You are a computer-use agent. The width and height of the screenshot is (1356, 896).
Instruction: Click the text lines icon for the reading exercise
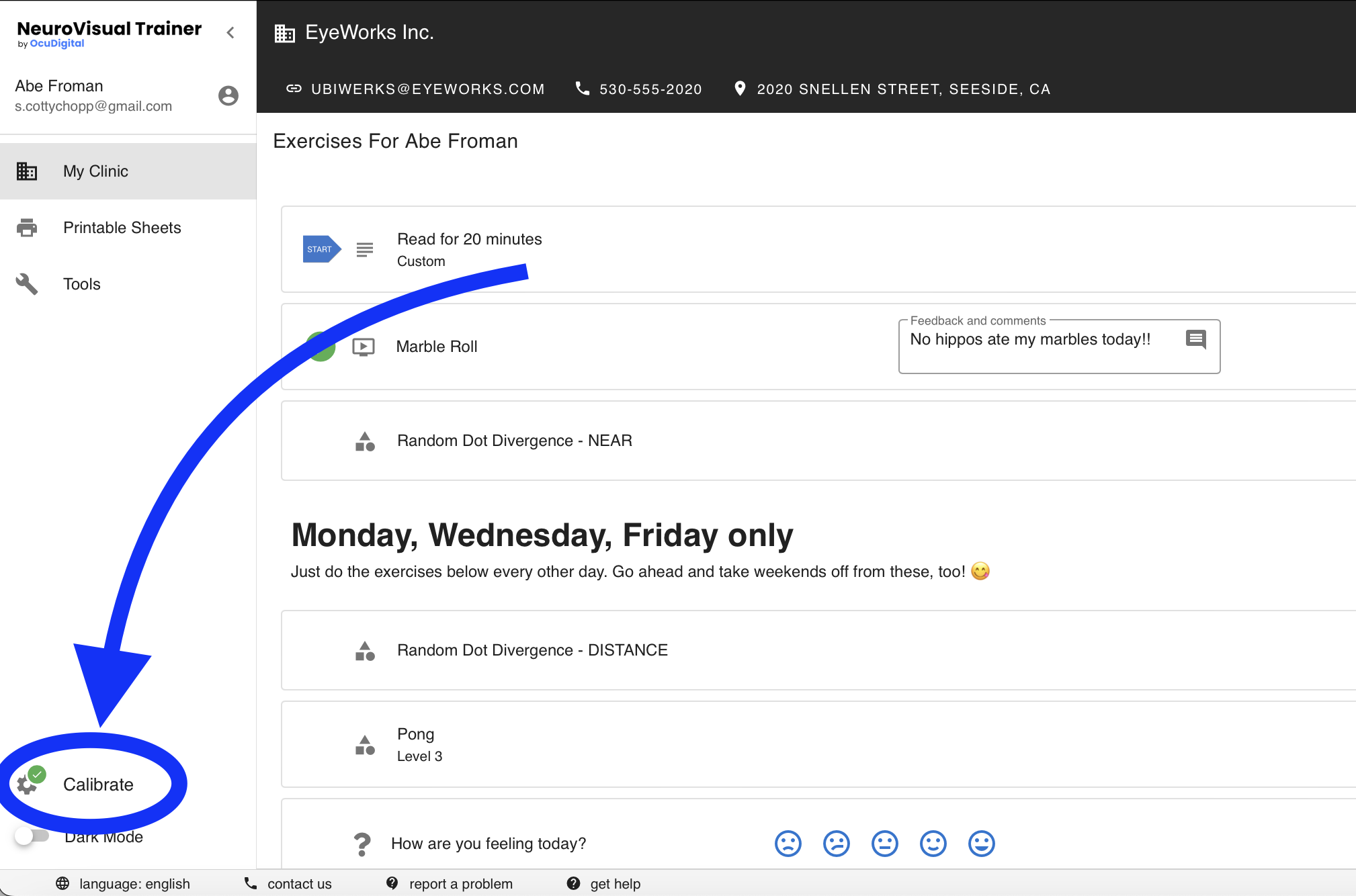[x=365, y=250]
